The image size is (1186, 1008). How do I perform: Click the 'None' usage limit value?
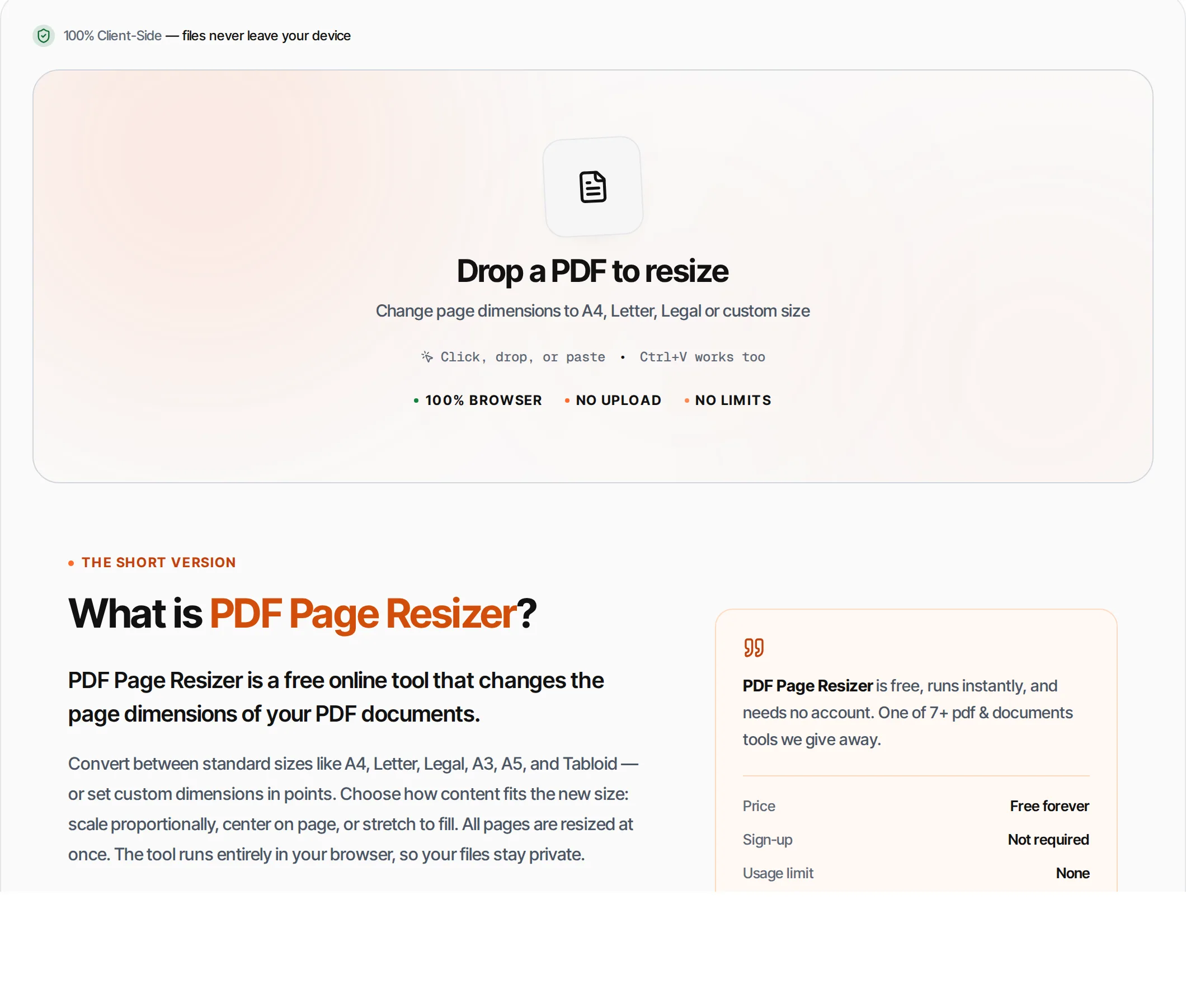point(1073,874)
